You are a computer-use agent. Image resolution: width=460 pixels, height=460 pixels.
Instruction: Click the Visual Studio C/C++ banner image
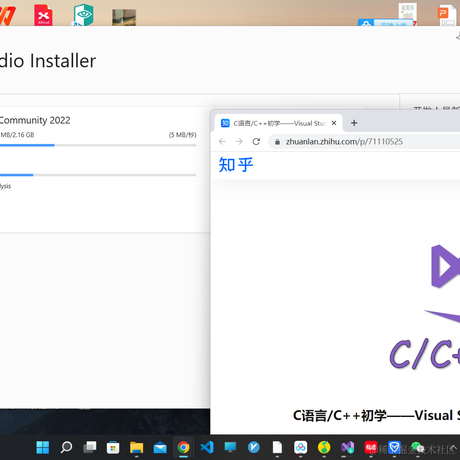pos(425,307)
